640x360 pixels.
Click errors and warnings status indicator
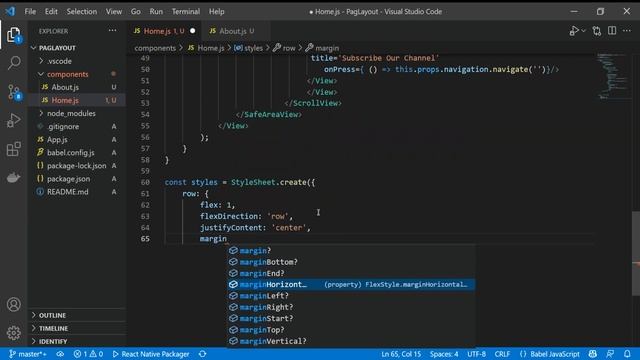(x=88, y=354)
